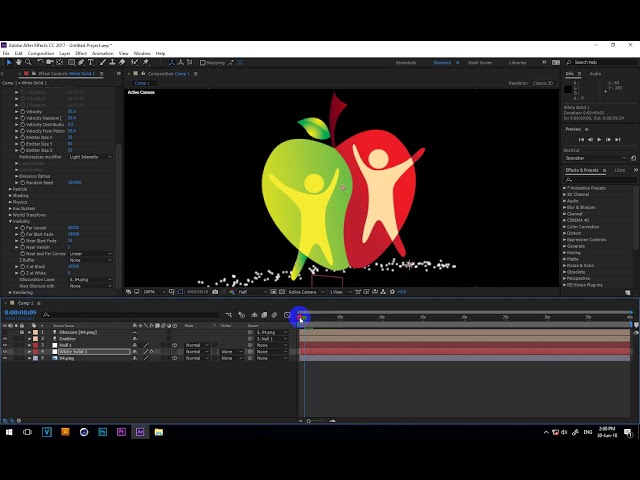Open the Composition menu
Screen dimensions: 640x480
coord(41,53)
